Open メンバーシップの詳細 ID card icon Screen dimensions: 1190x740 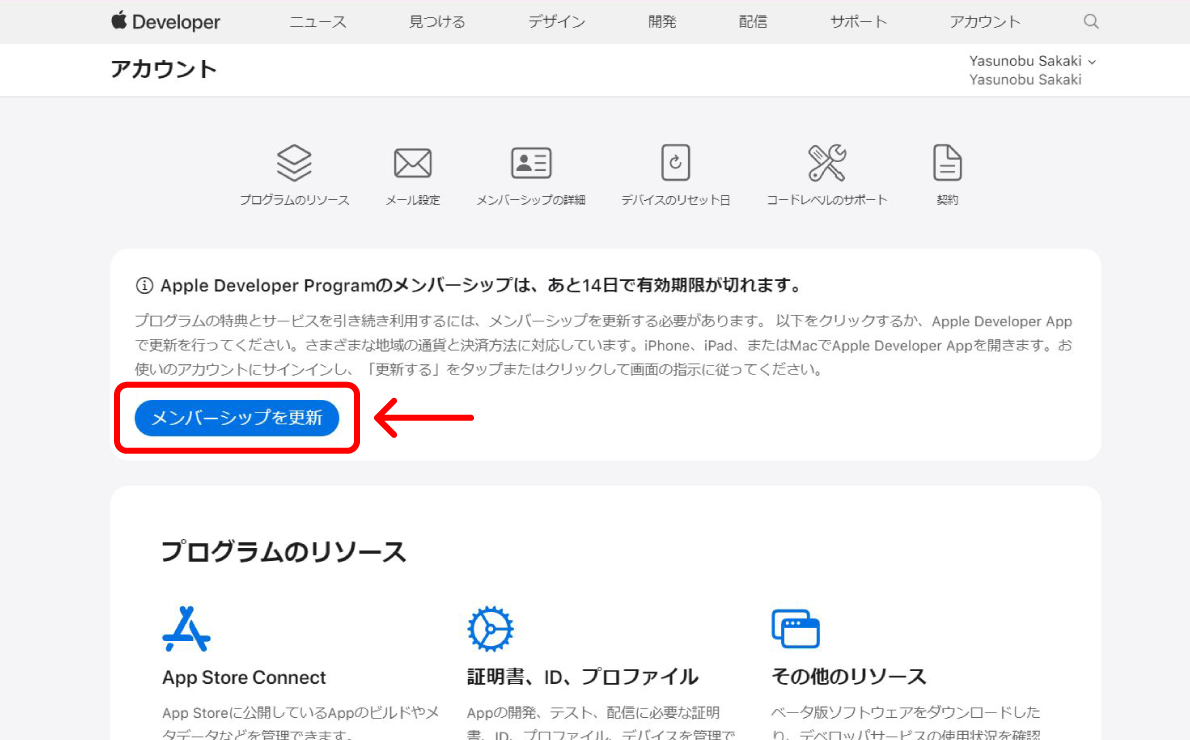tap(531, 163)
